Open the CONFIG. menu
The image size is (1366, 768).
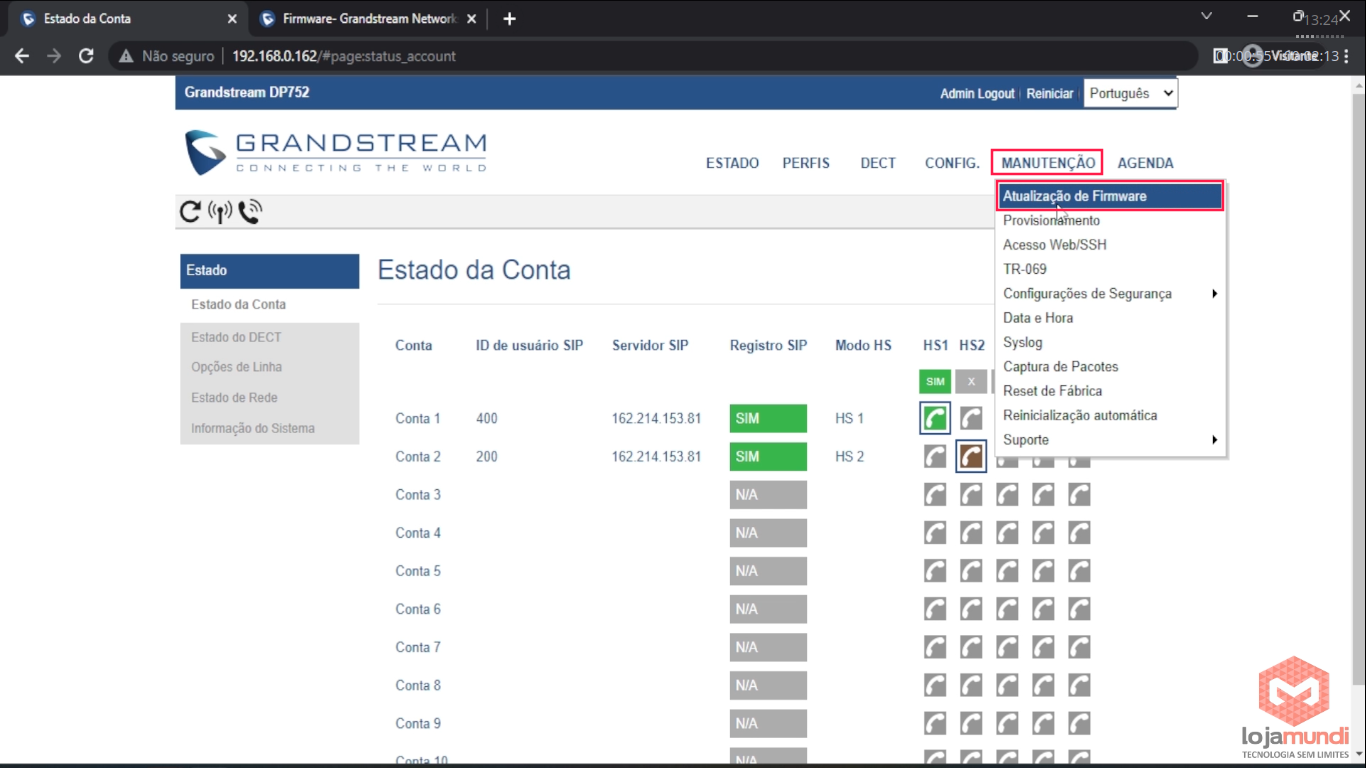(952, 163)
